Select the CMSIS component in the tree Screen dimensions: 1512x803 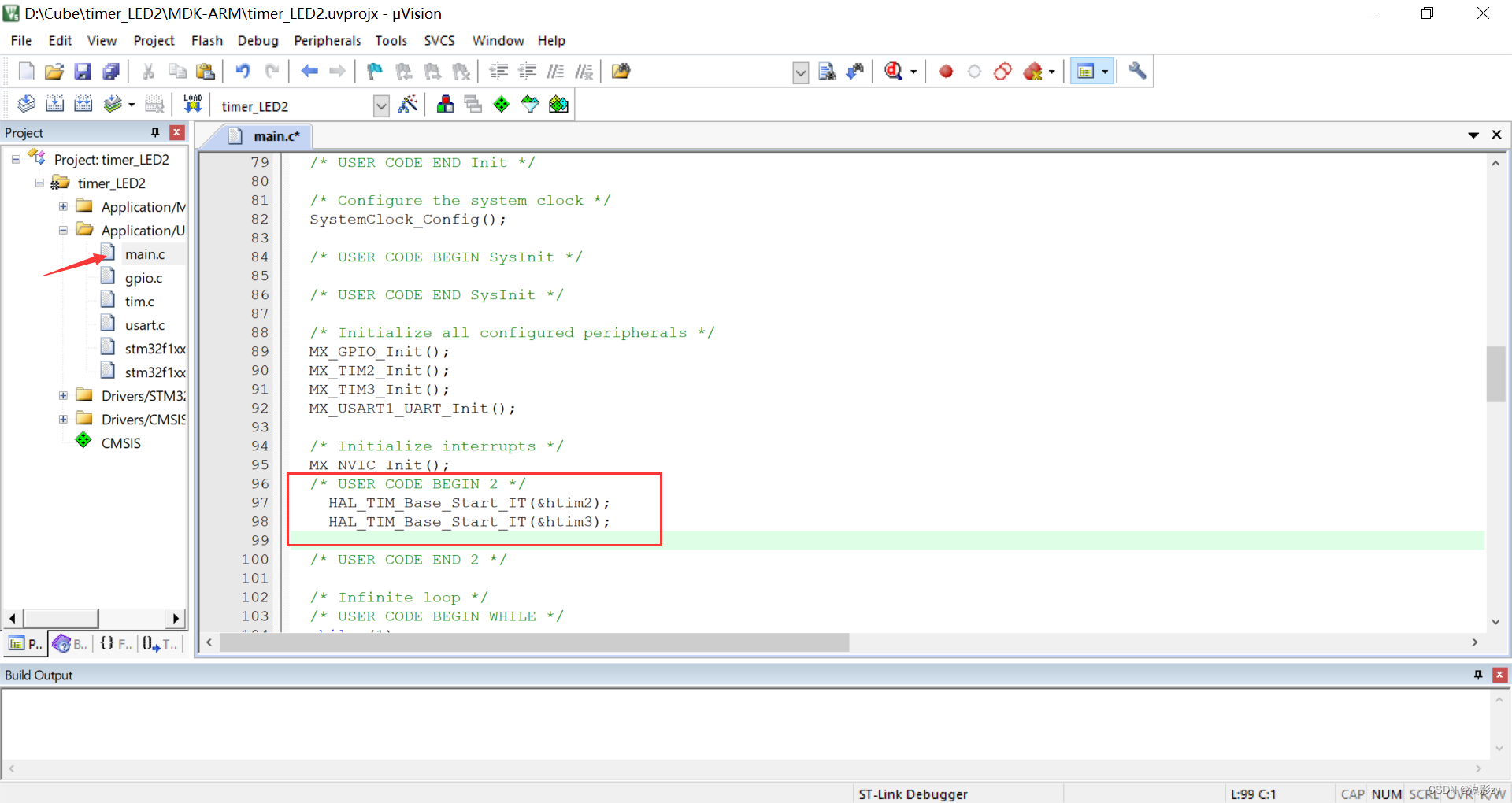click(120, 443)
